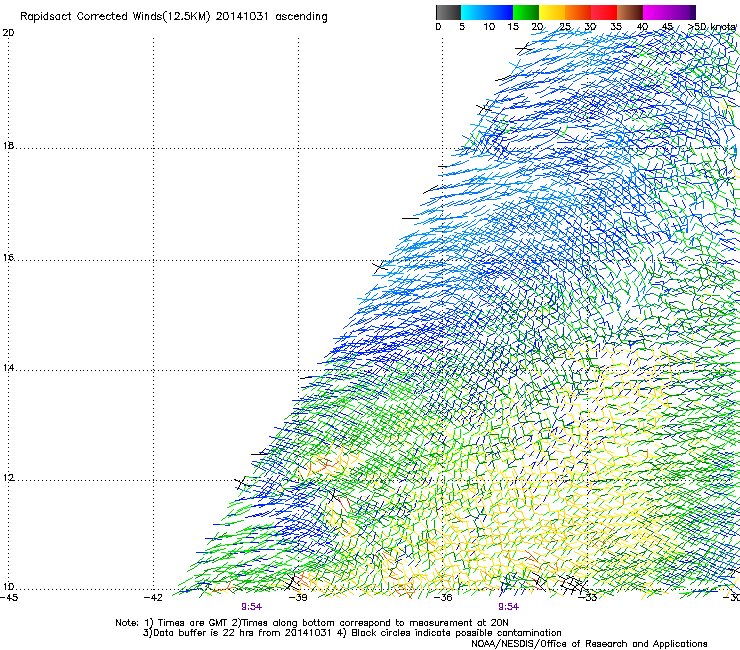Click the longitude label '-42'
Viewport: 740px width, 650px height.
153,597
